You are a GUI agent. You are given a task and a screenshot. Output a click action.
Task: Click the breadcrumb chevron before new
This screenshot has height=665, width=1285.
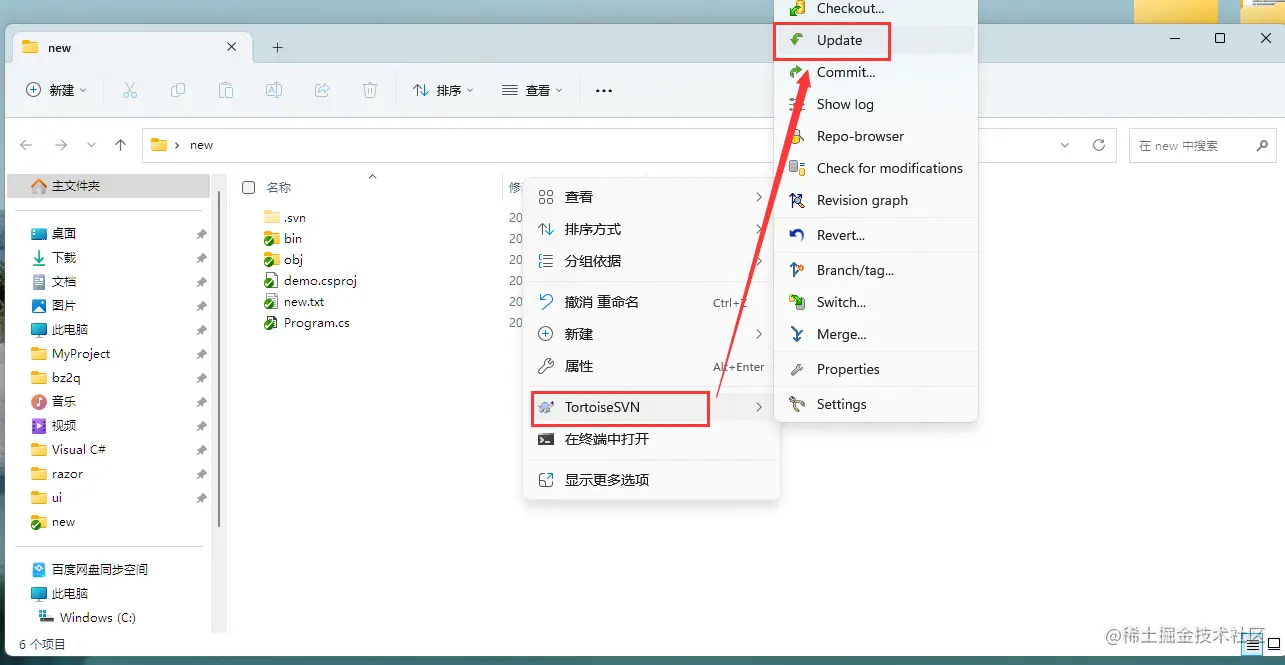pyautogui.click(x=177, y=145)
